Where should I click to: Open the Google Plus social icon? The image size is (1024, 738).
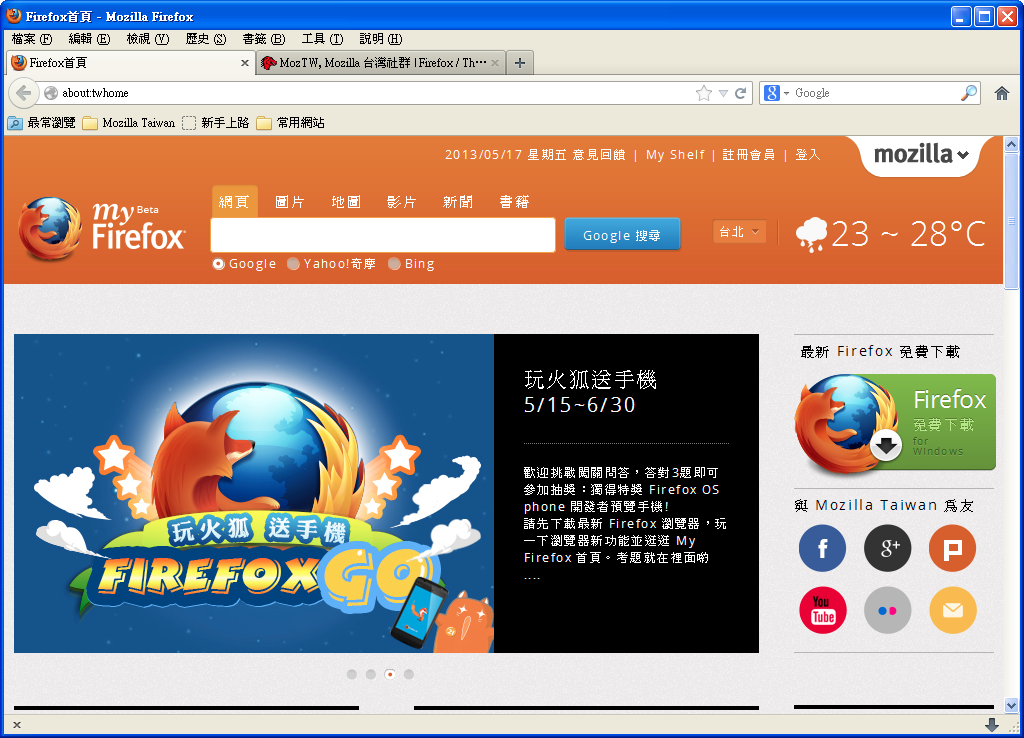(887, 548)
